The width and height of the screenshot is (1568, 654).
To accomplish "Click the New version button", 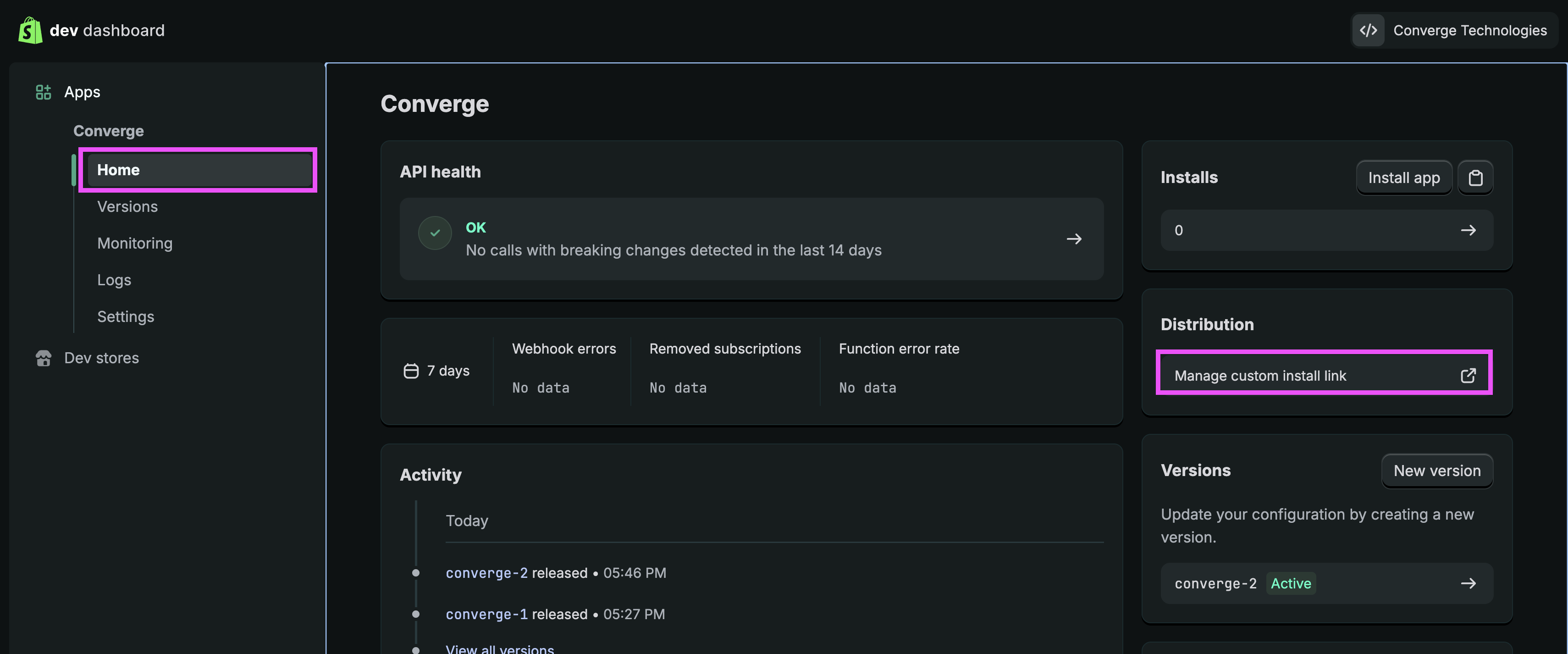I will 1436,471.
